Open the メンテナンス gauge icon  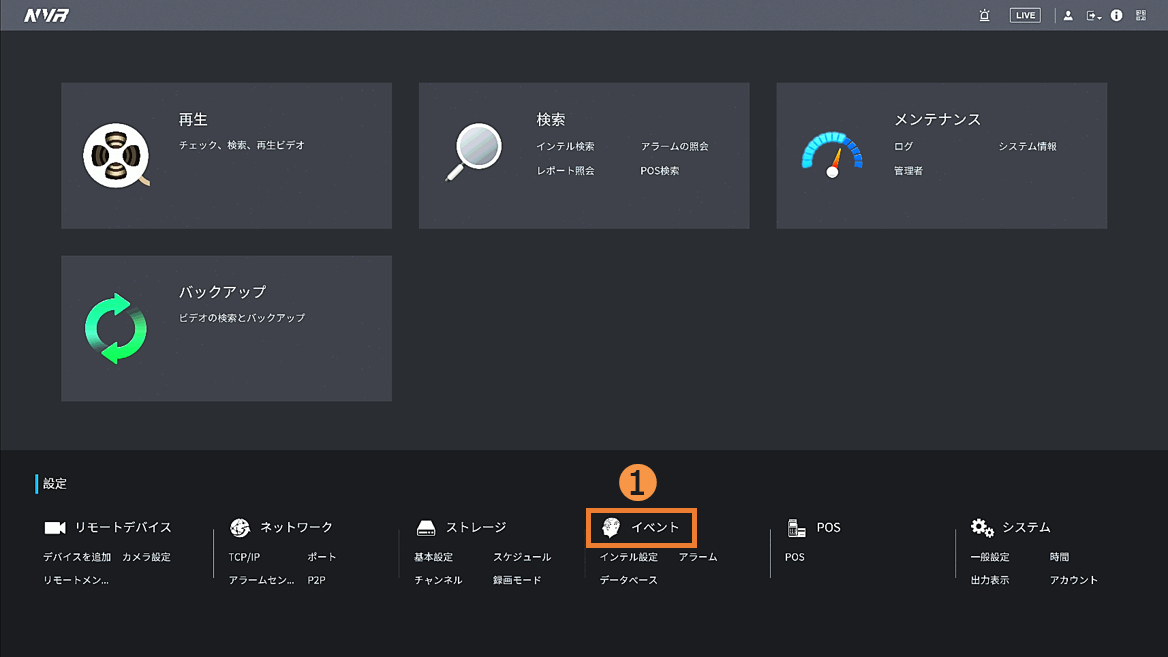pos(831,156)
